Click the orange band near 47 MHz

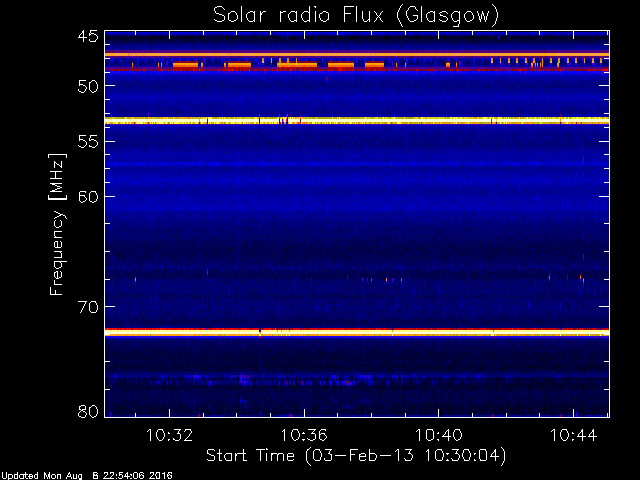(357, 54)
